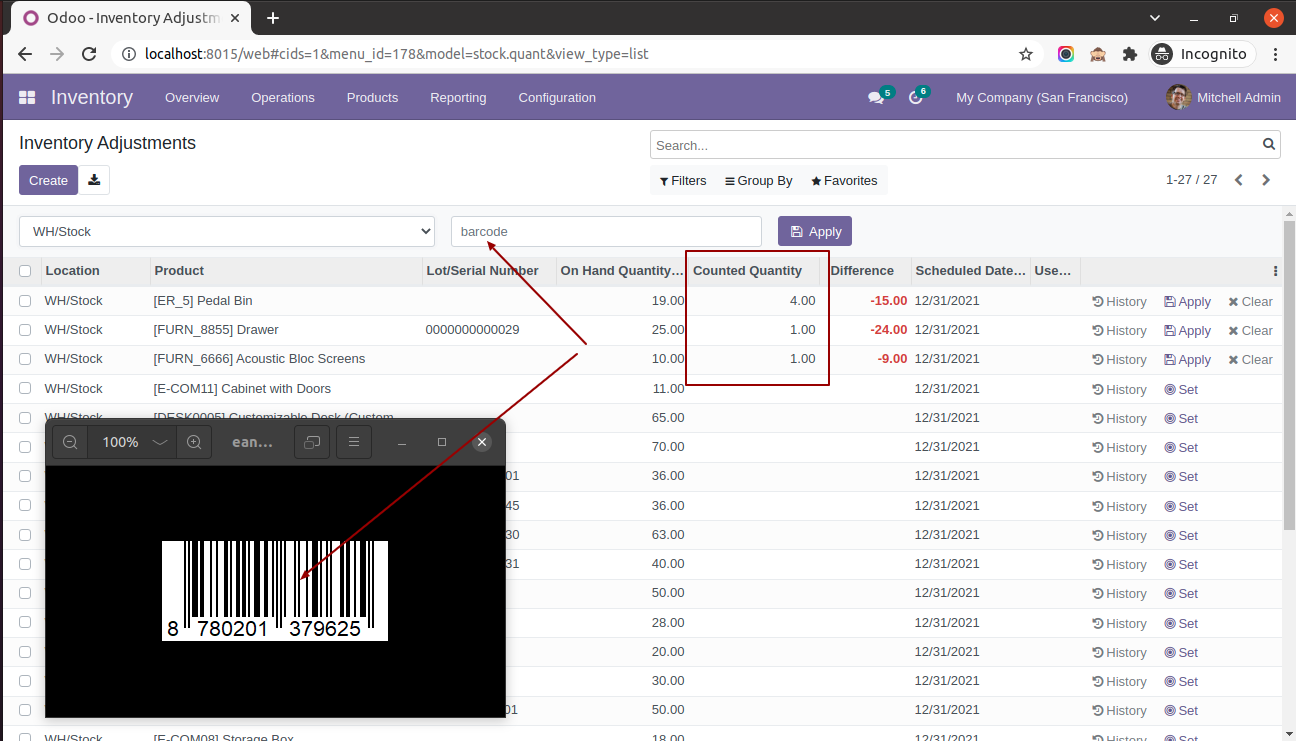Open Mitchell Admin user menu
This screenshot has width=1296, height=741.
(1224, 97)
